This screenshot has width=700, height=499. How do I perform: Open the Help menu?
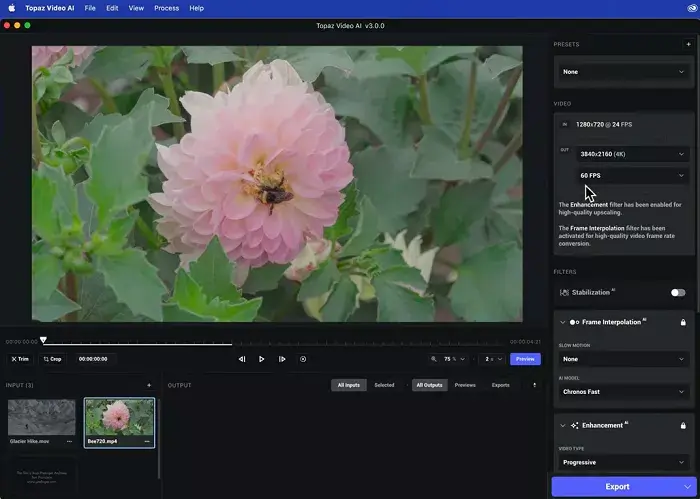(196, 8)
